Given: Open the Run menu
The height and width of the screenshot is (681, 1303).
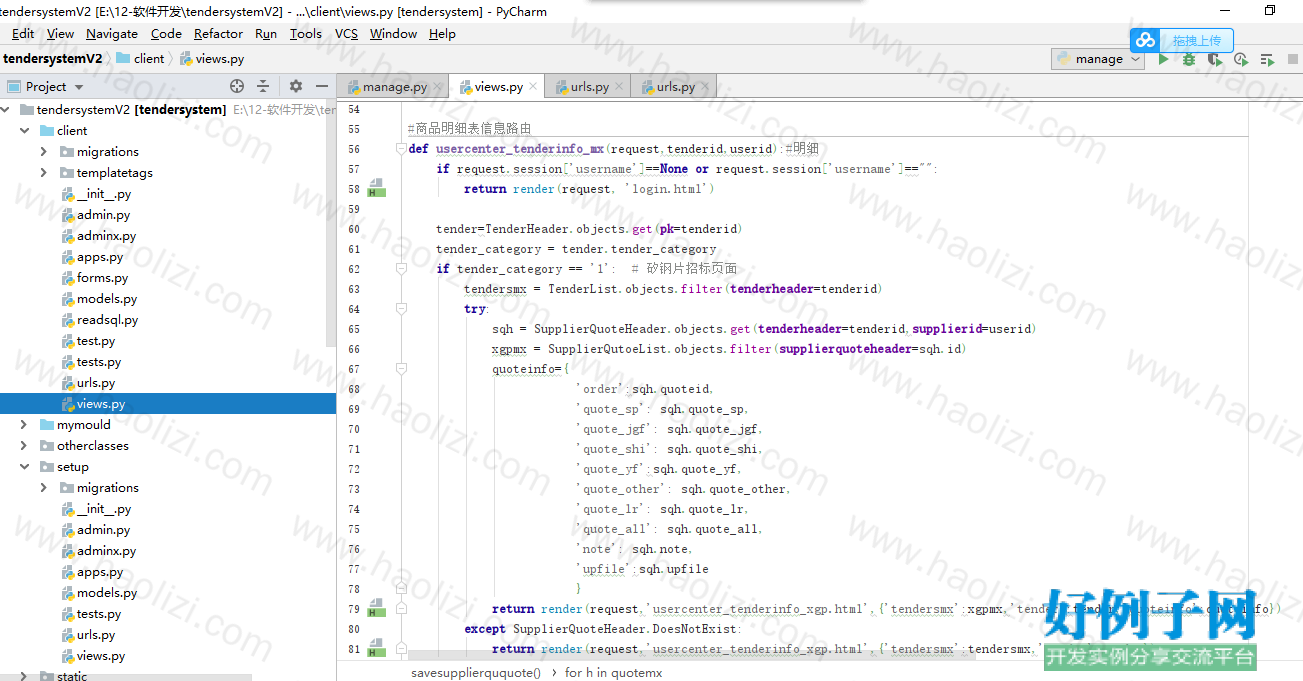Looking at the screenshot, I should coord(266,33).
